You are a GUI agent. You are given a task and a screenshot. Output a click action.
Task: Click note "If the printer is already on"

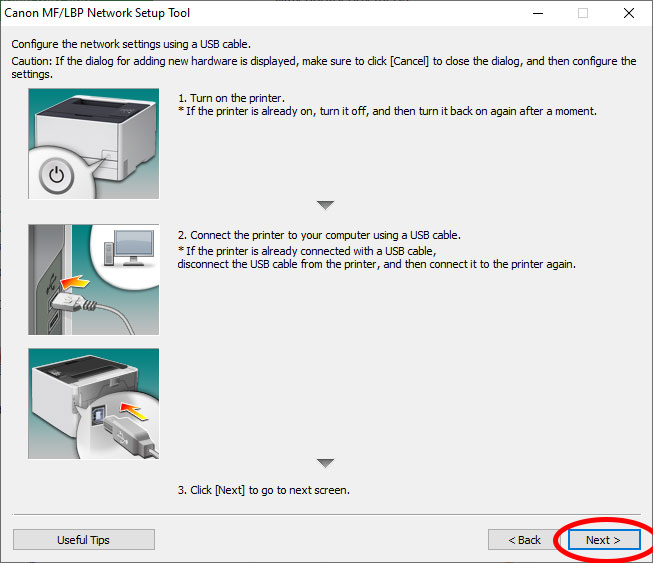(387, 111)
